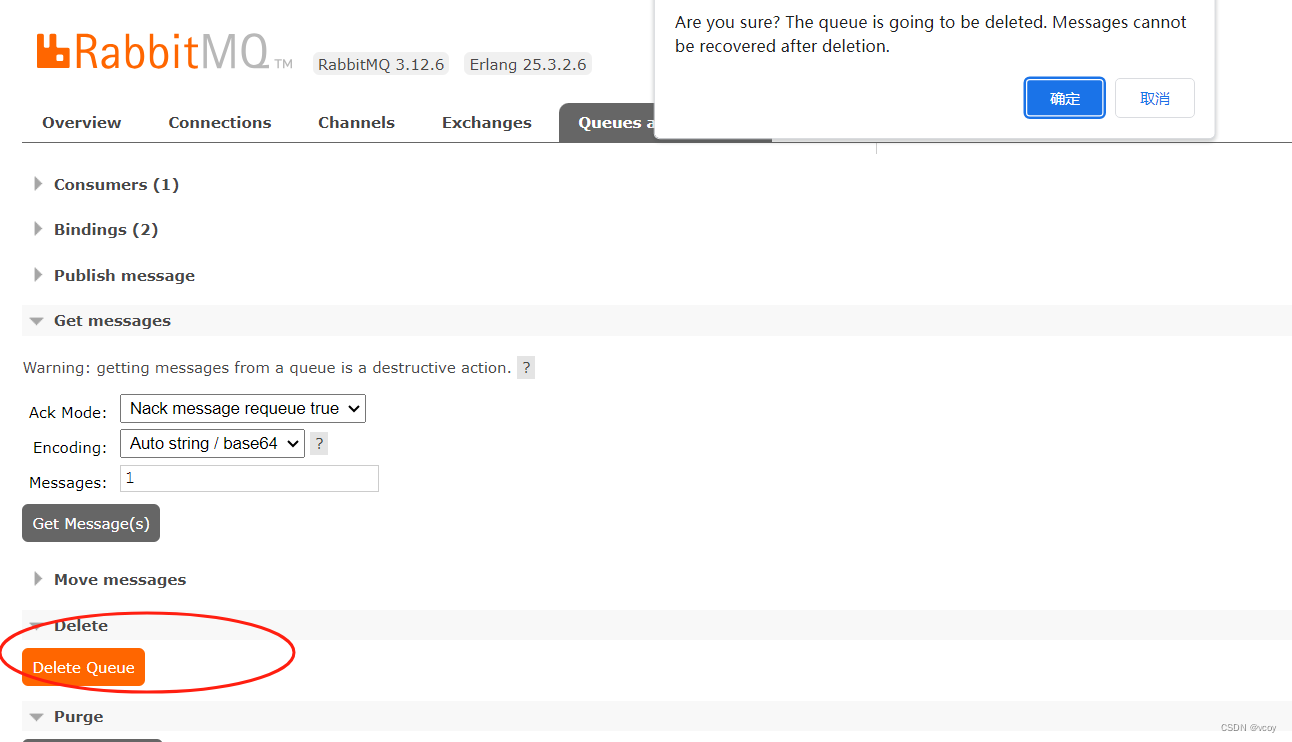Collapse the Purge section
The height and width of the screenshot is (742, 1292).
657,716
